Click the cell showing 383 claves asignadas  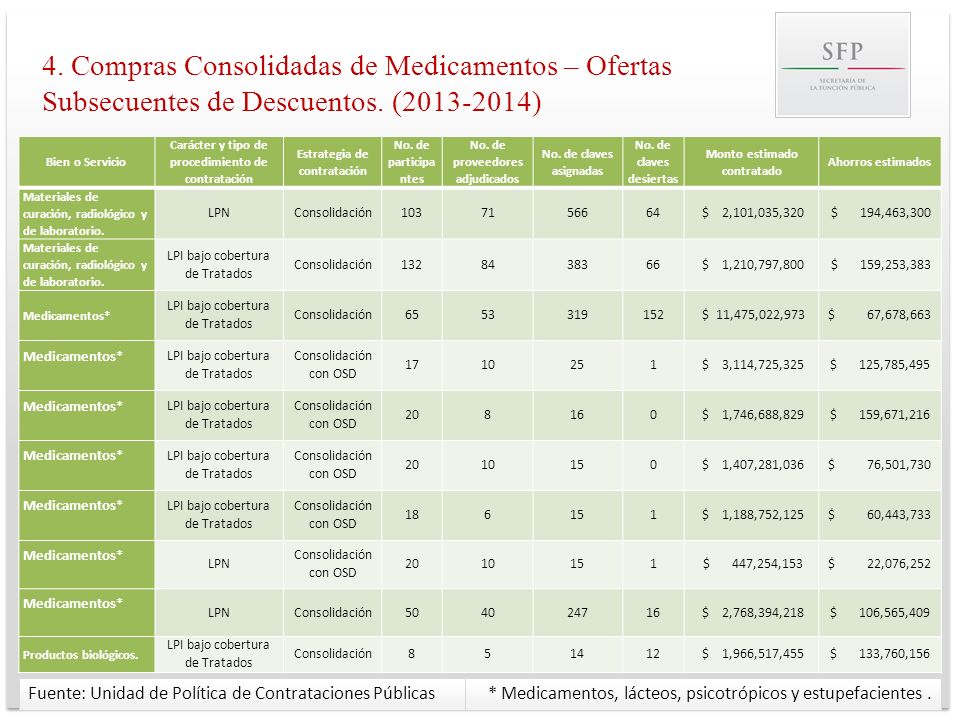point(577,264)
